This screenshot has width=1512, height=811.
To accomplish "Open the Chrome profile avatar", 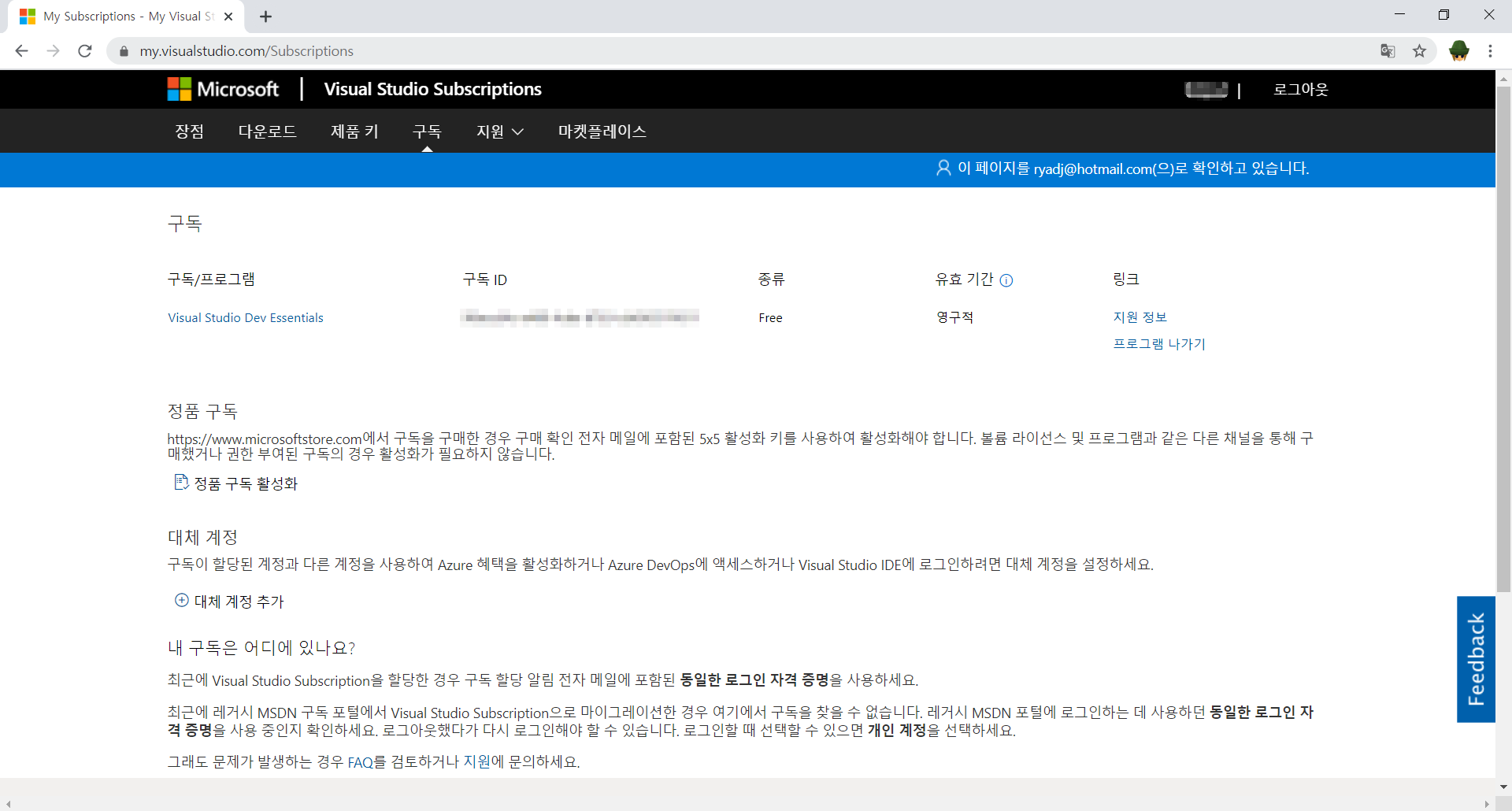I will pyautogui.click(x=1458, y=51).
